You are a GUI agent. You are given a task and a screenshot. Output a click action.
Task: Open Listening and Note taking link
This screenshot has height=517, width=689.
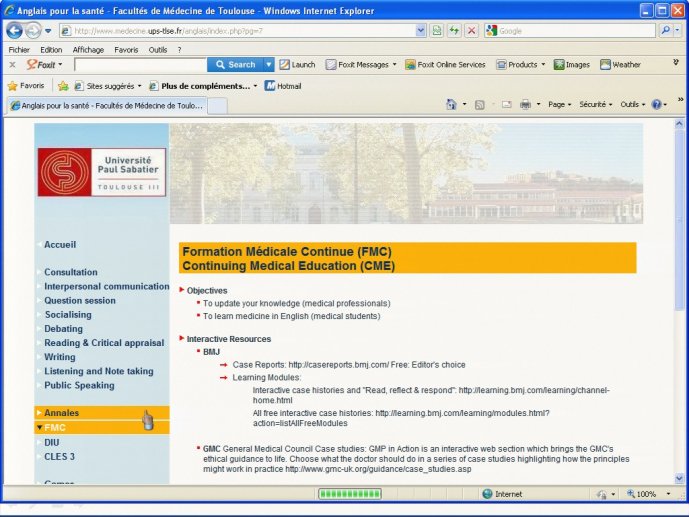99,371
